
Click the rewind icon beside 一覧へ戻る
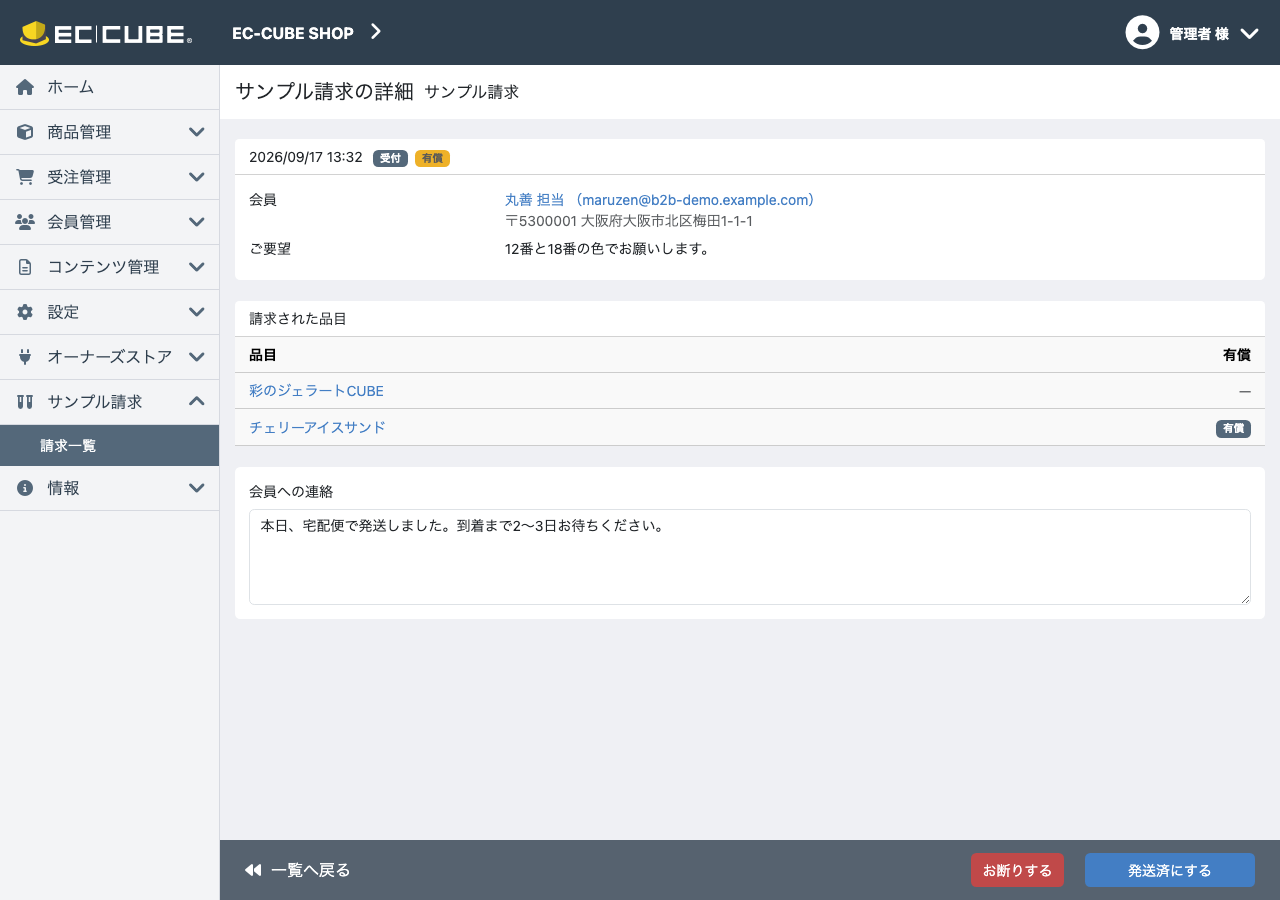tap(253, 870)
